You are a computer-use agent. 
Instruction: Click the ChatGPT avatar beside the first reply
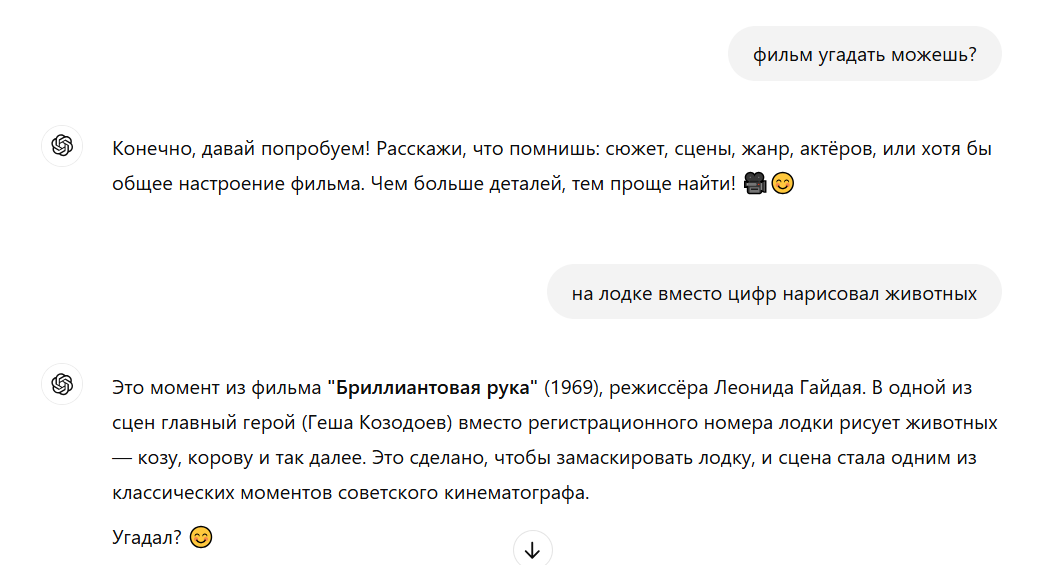click(62, 146)
